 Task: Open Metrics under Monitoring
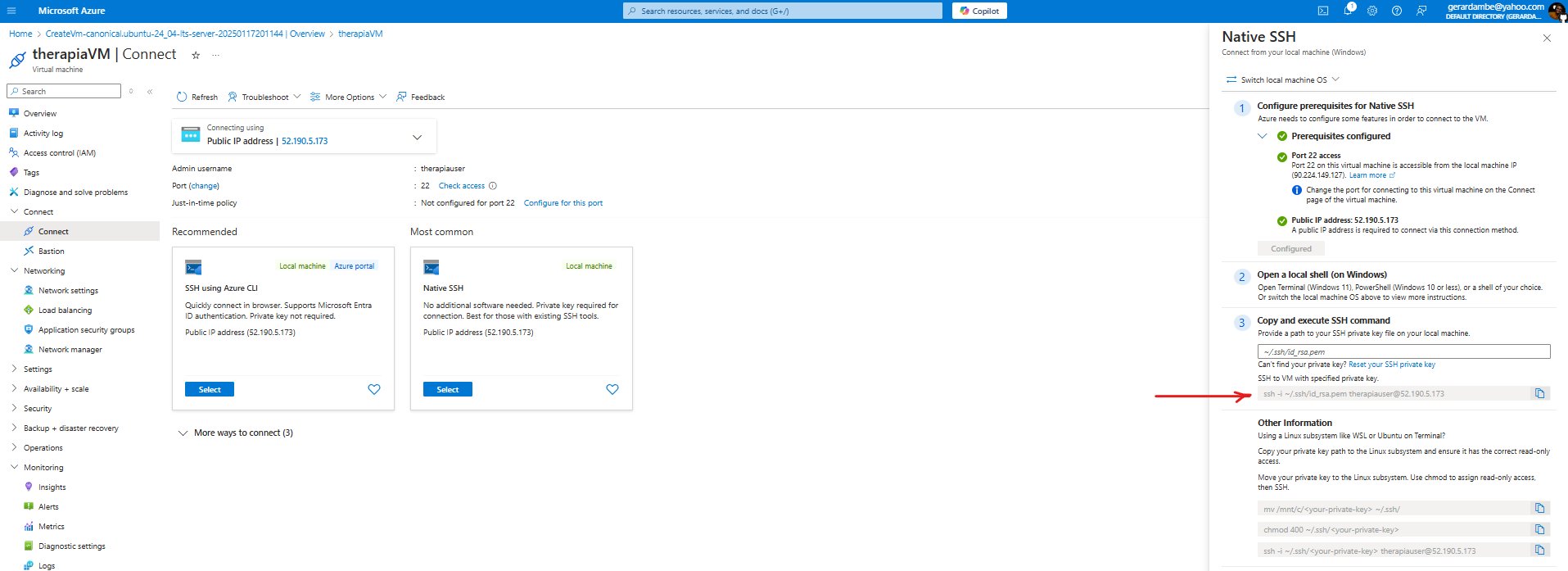coord(51,527)
